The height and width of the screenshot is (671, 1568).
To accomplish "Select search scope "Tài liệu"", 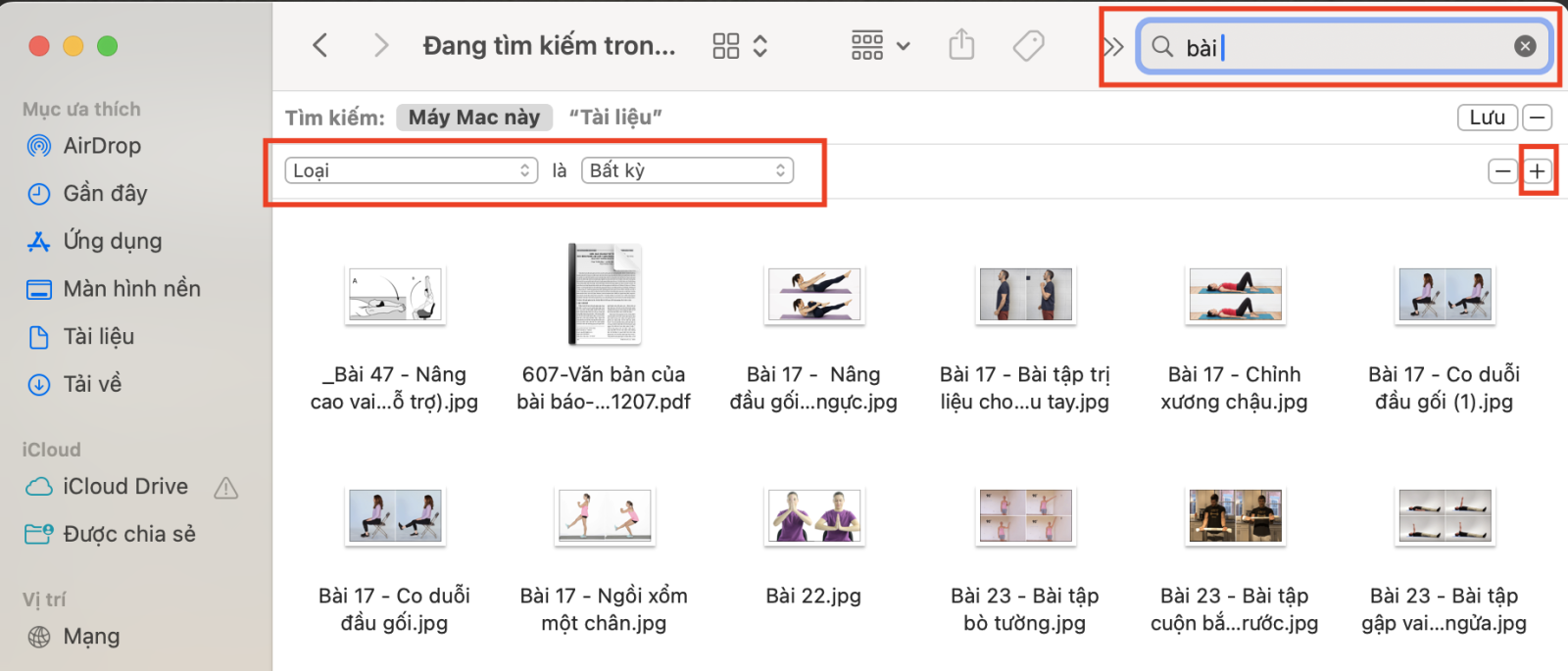I will pyautogui.click(x=615, y=118).
